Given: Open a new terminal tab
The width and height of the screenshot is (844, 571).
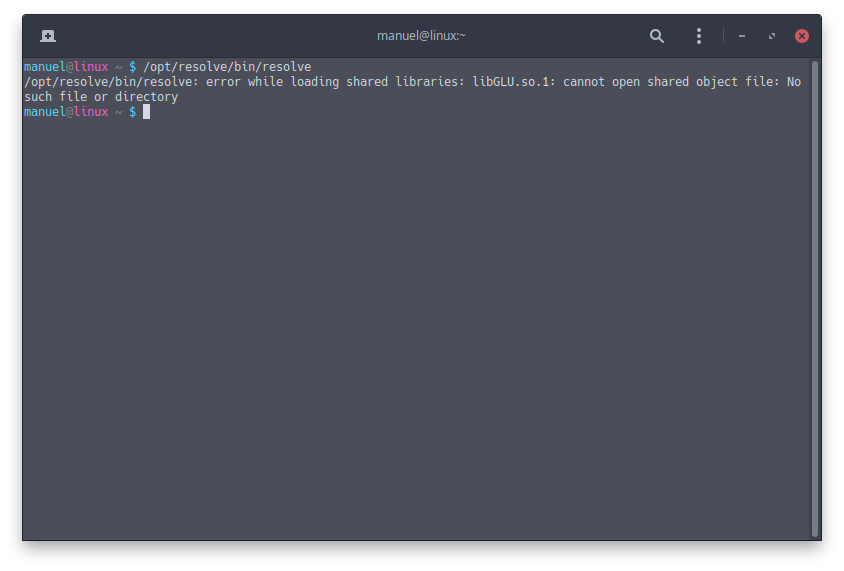Looking at the screenshot, I should [48, 36].
